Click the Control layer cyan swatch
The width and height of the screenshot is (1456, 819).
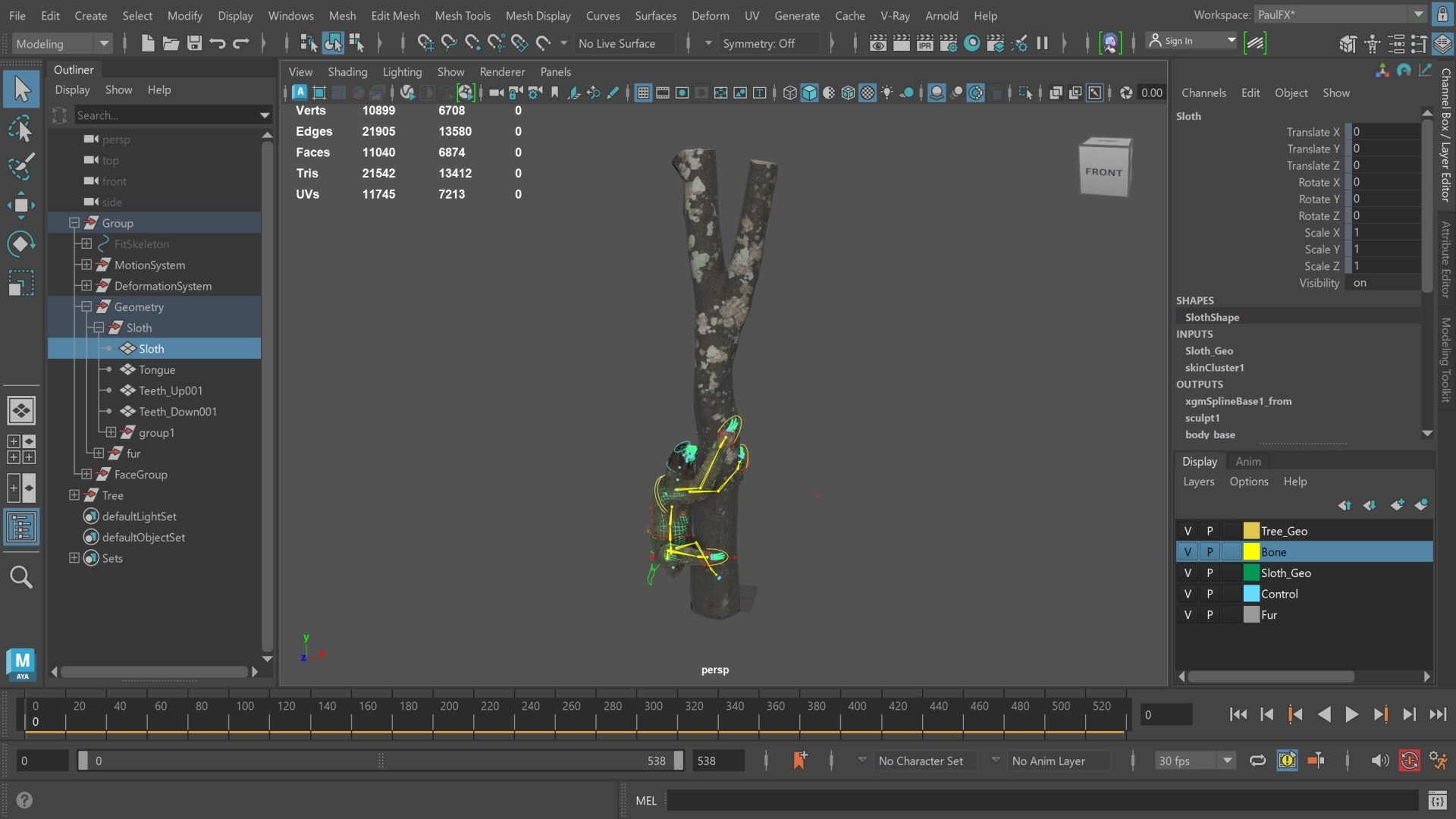coord(1251,594)
